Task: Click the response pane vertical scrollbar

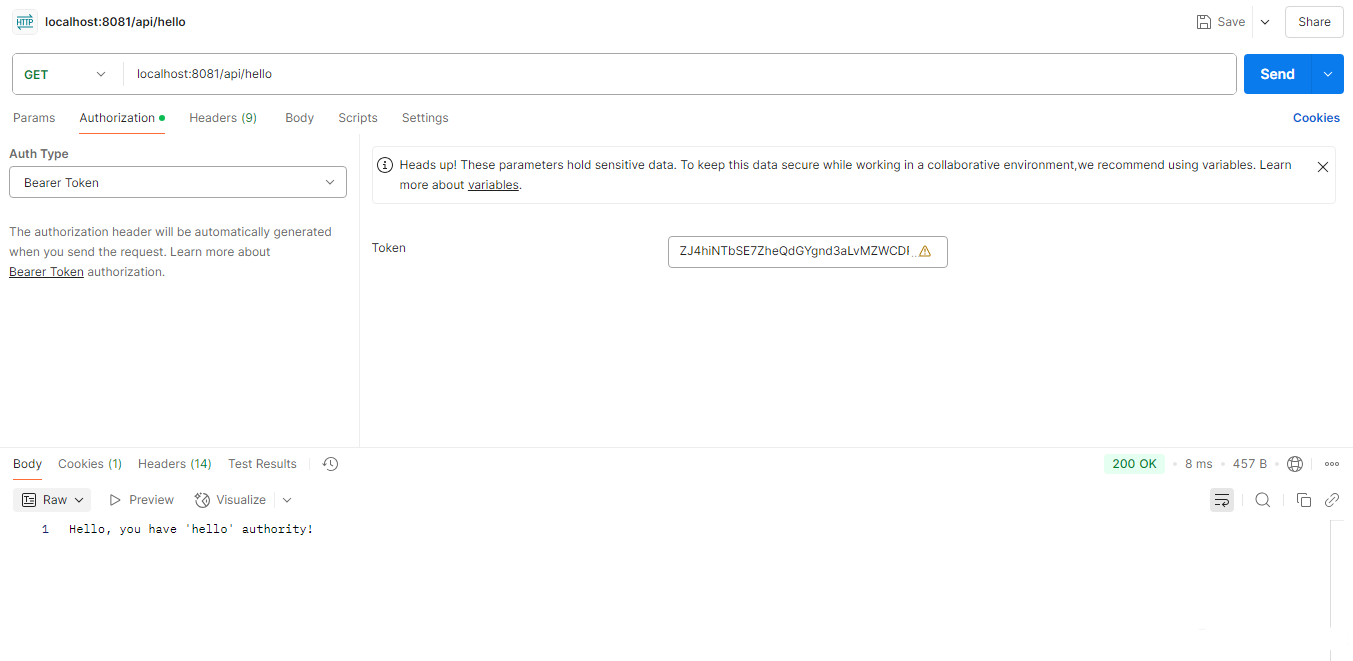Action: [1331, 573]
